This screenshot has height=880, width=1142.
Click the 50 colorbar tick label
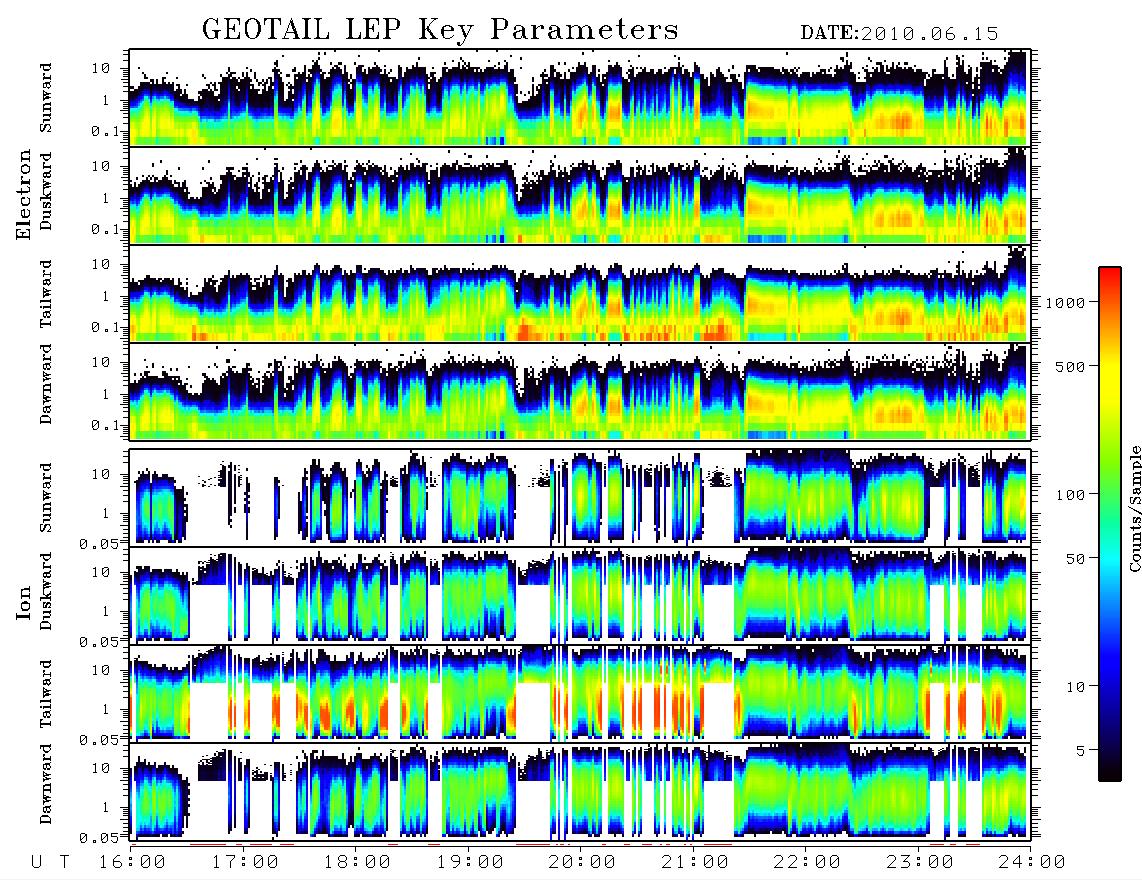click(x=1075, y=559)
